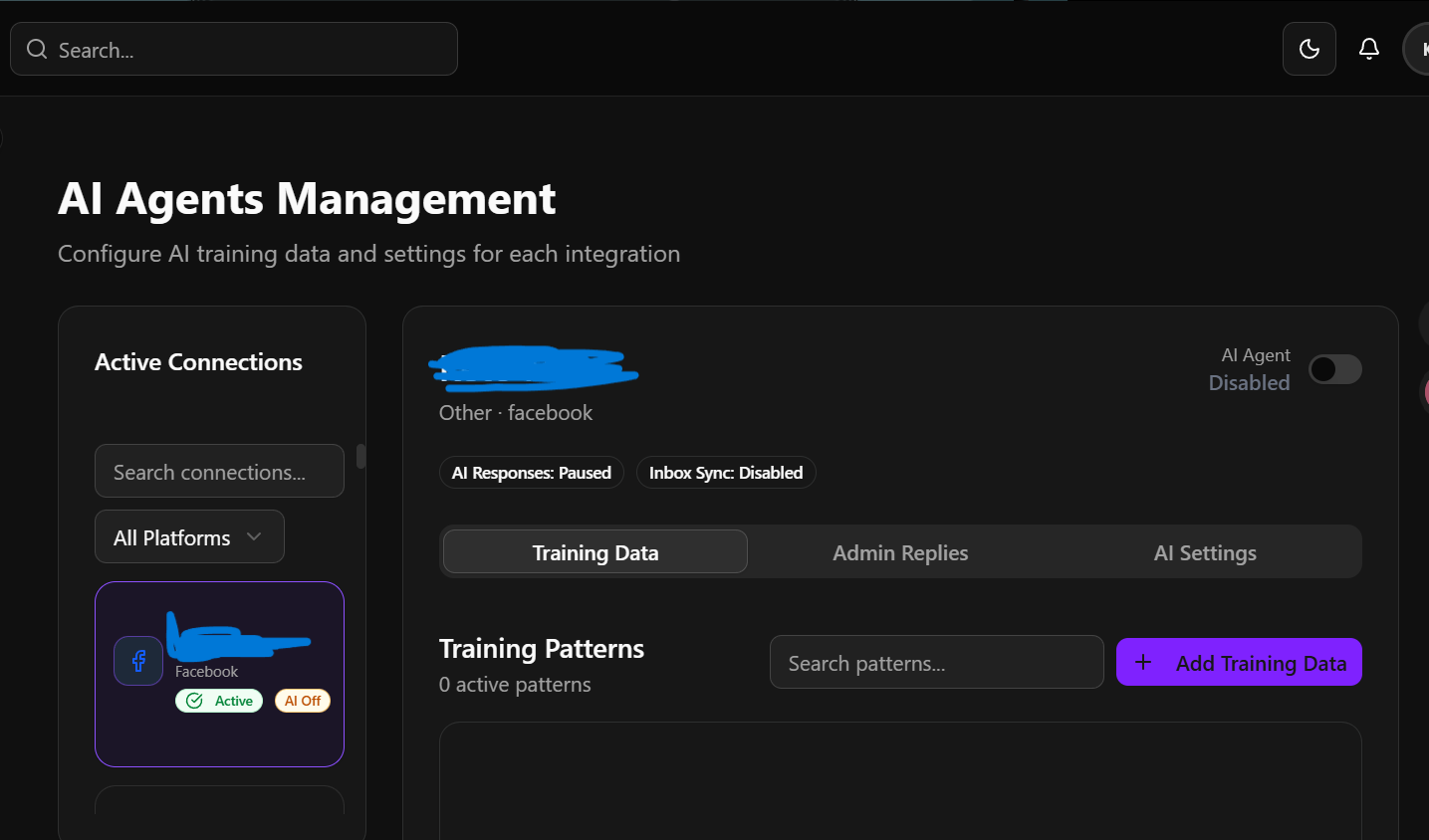
Task: Click the 'Disabled' AI Agent status text
Action: coord(1249,383)
